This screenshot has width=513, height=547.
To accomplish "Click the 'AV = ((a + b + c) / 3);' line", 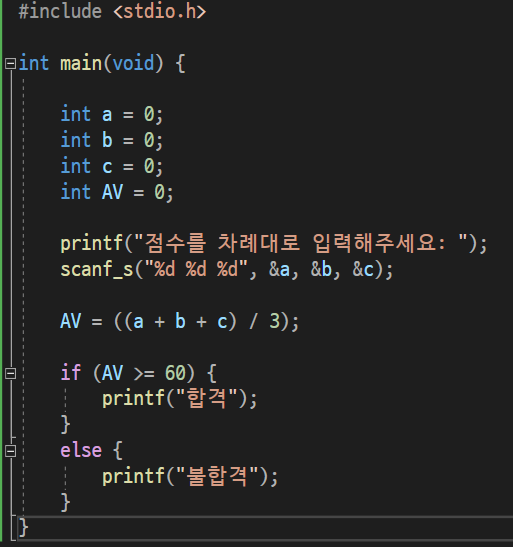I will [180, 321].
